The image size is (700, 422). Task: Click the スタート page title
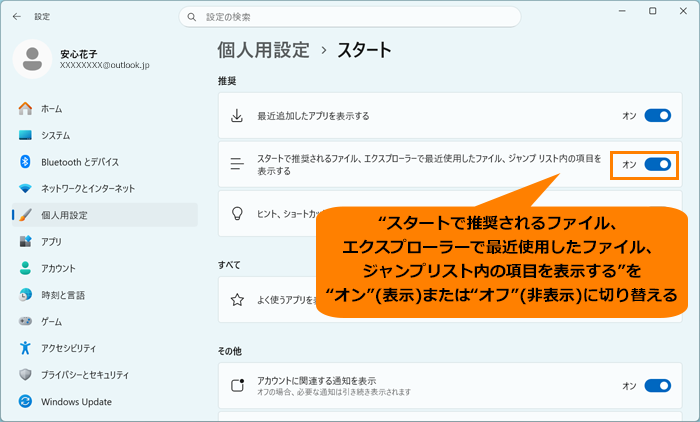(364, 50)
